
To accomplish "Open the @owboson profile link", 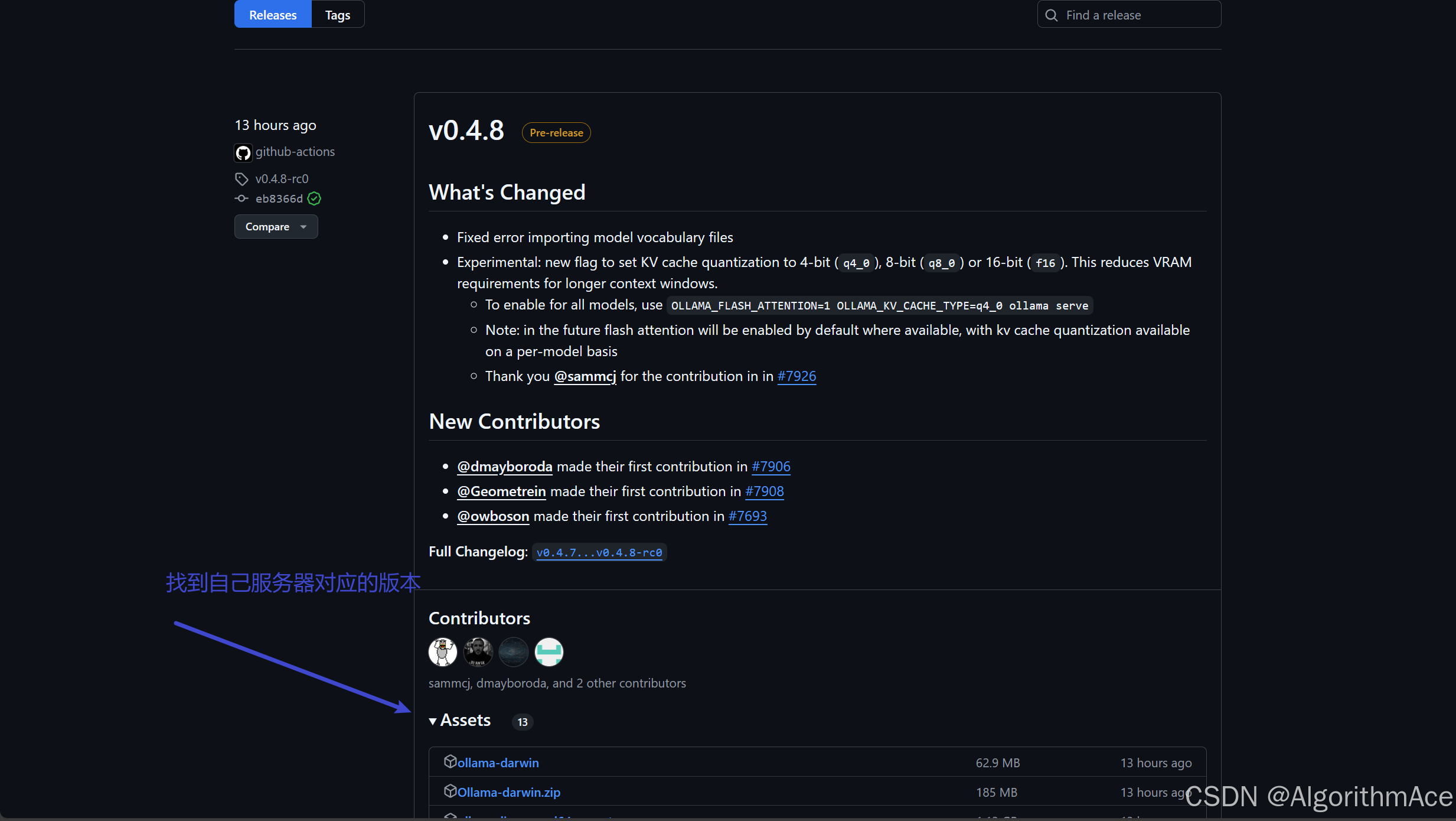I will point(493,516).
